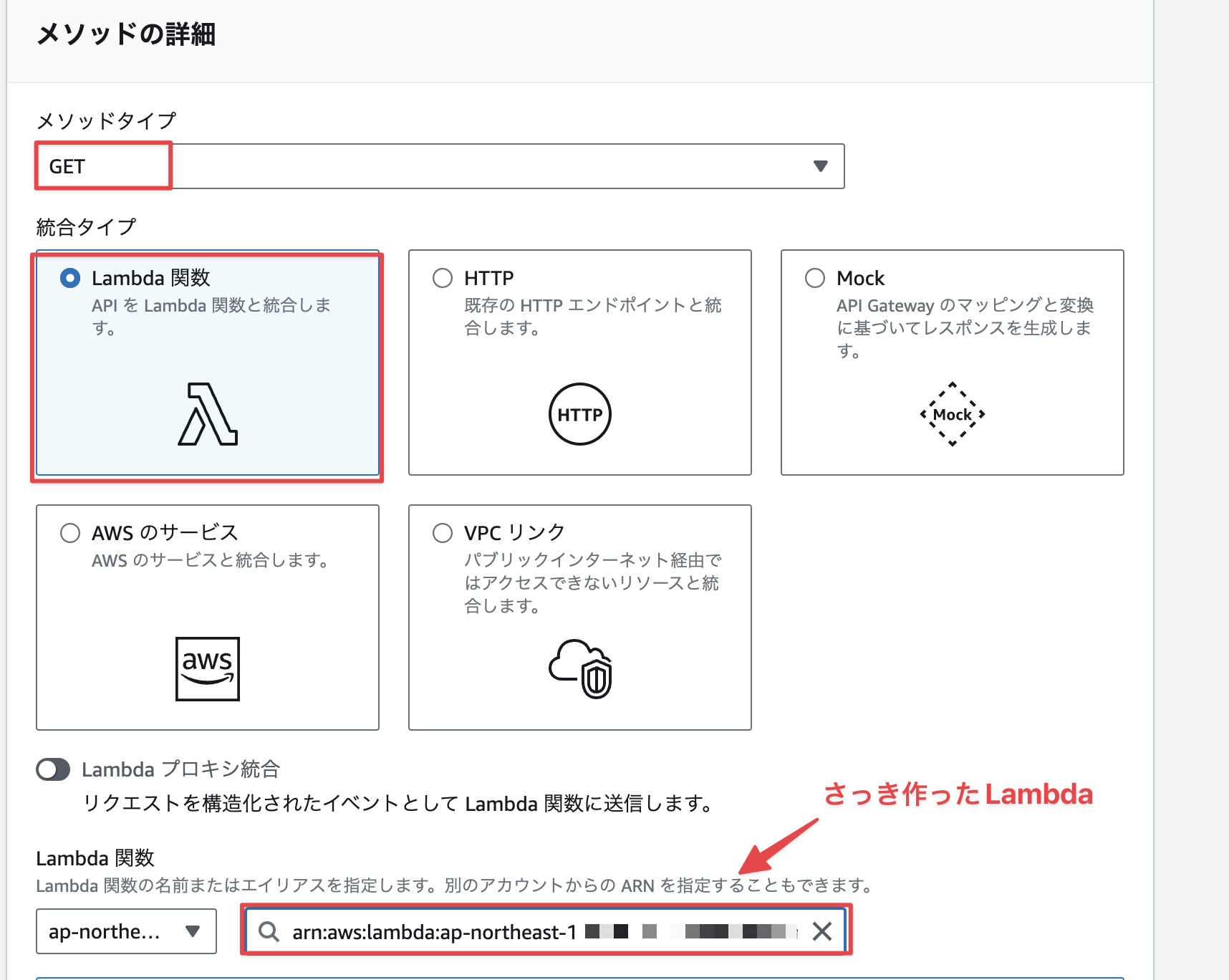Click the 統合タイプ label
This screenshot has width=1229, height=980.
86,227
